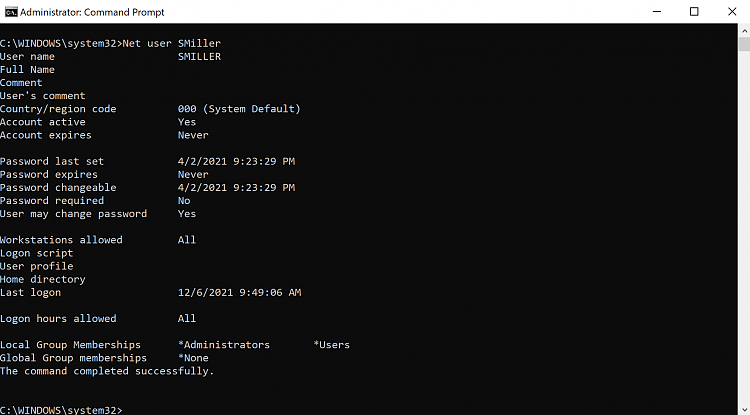Click "The command completed successfully." line
Image resolution: width=750 pixels, height=415 pixels.
(107, 371)
